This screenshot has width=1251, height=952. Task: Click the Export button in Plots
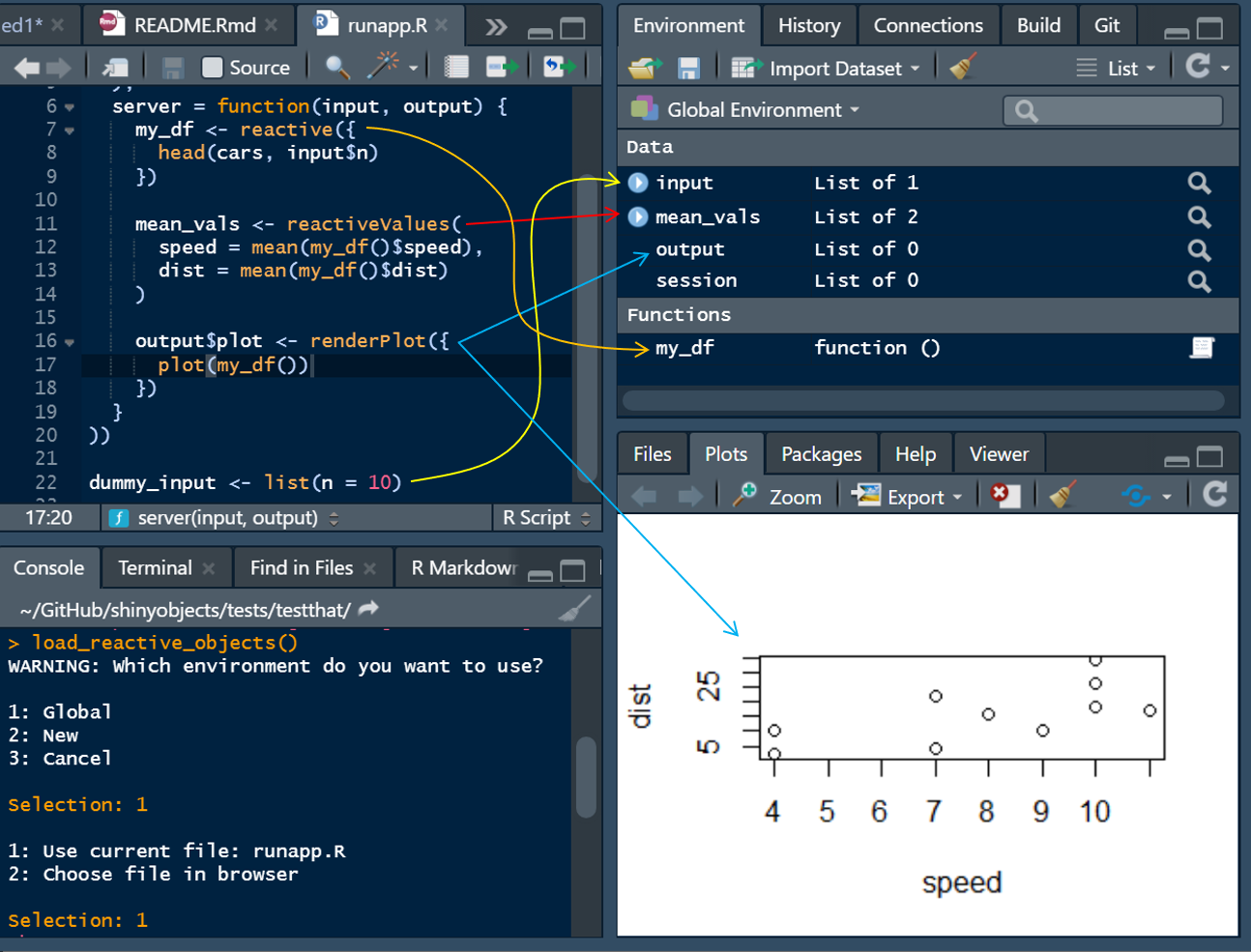tap(908, 497)
